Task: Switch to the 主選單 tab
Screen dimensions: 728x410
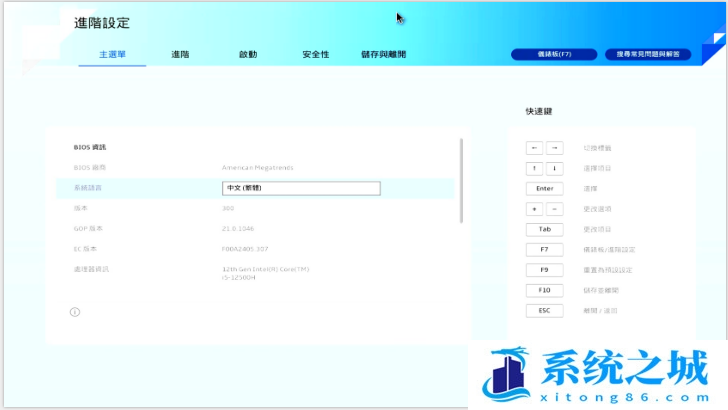Action: [x=112, y=54]
